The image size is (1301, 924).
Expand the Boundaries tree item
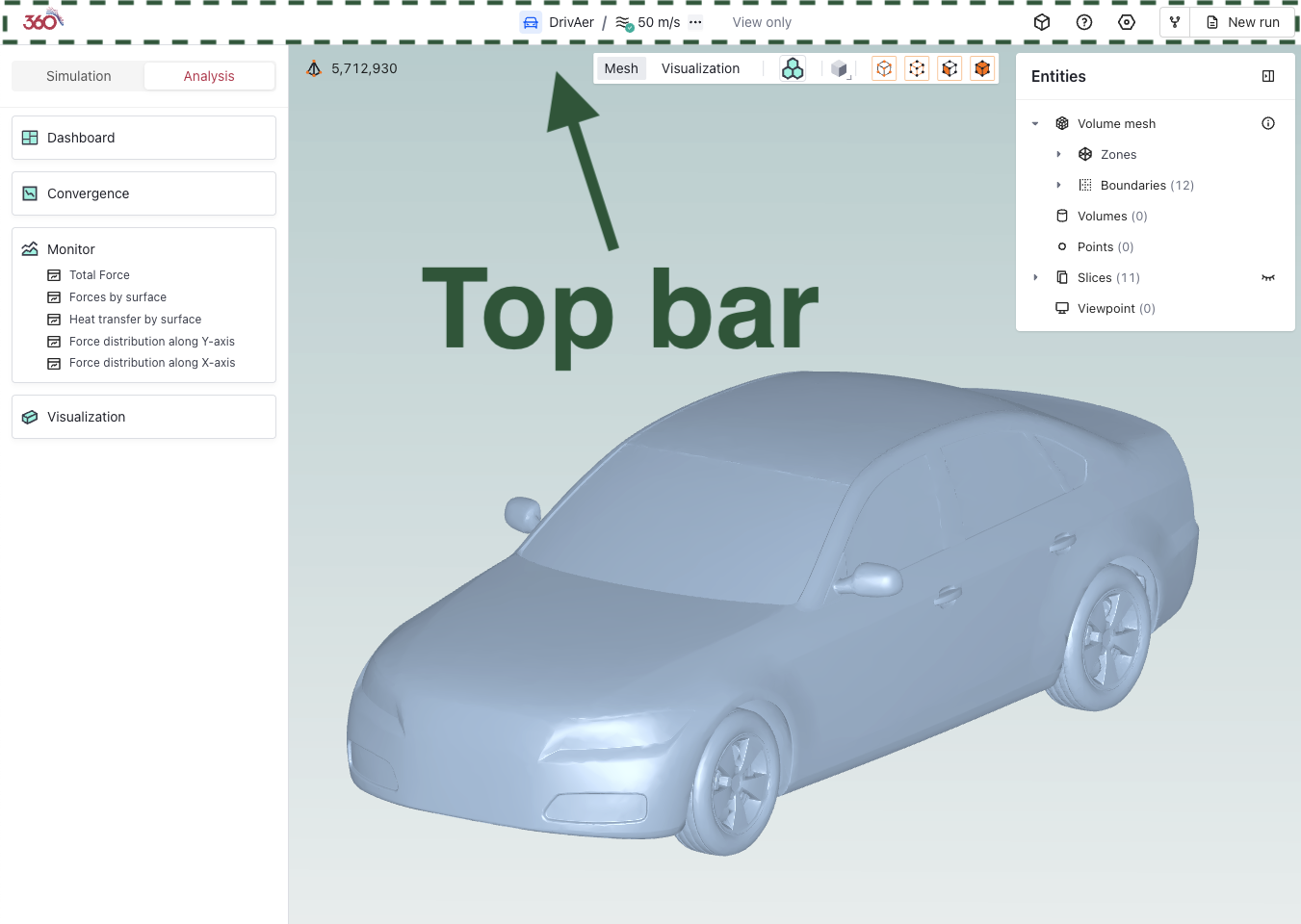(1060, 185)
